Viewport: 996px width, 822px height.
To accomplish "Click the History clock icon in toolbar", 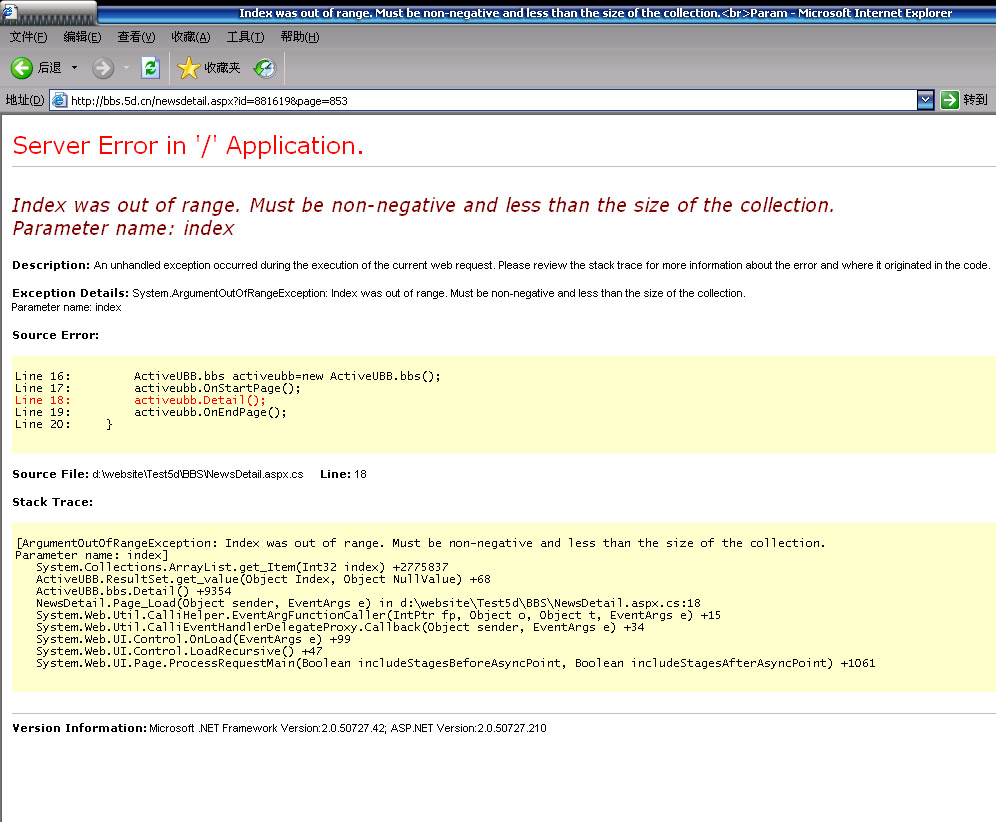I will (264, 68).
